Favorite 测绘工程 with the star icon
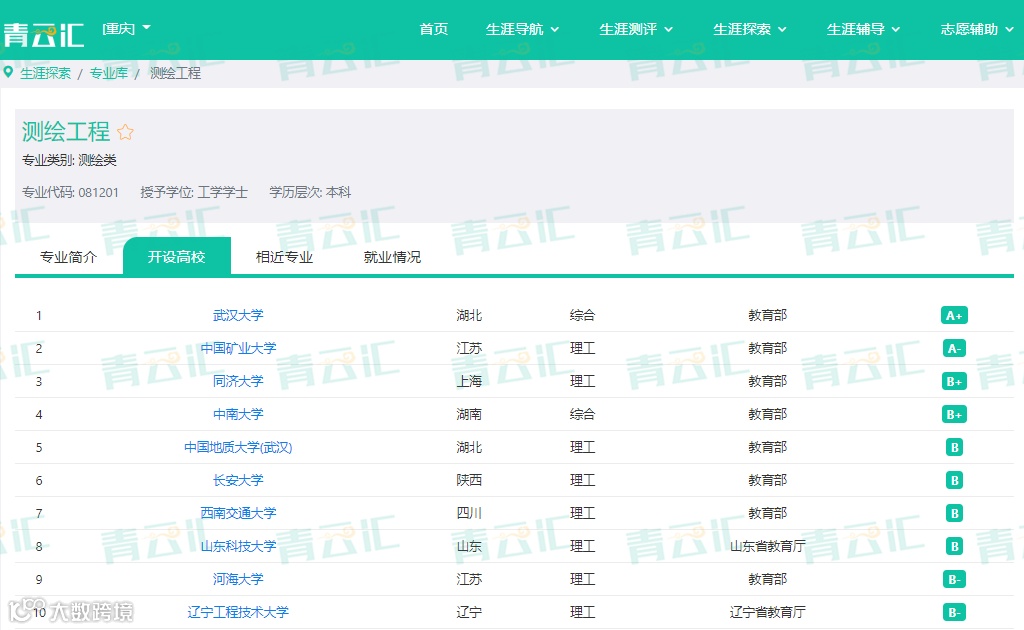1024x630 pixels. click(125, 133)
